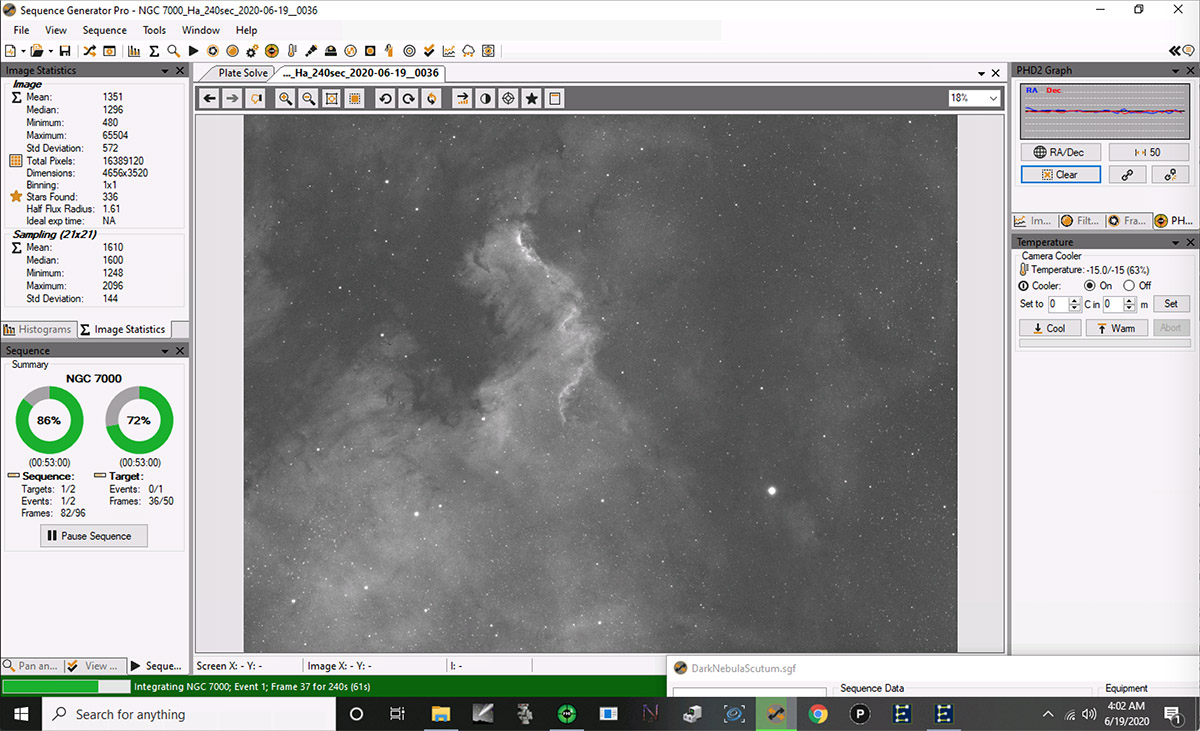Viewport: 1200px width, 731px height.
Task: Click the play arrow icon in main toolbar
Action: pos(193,51)
